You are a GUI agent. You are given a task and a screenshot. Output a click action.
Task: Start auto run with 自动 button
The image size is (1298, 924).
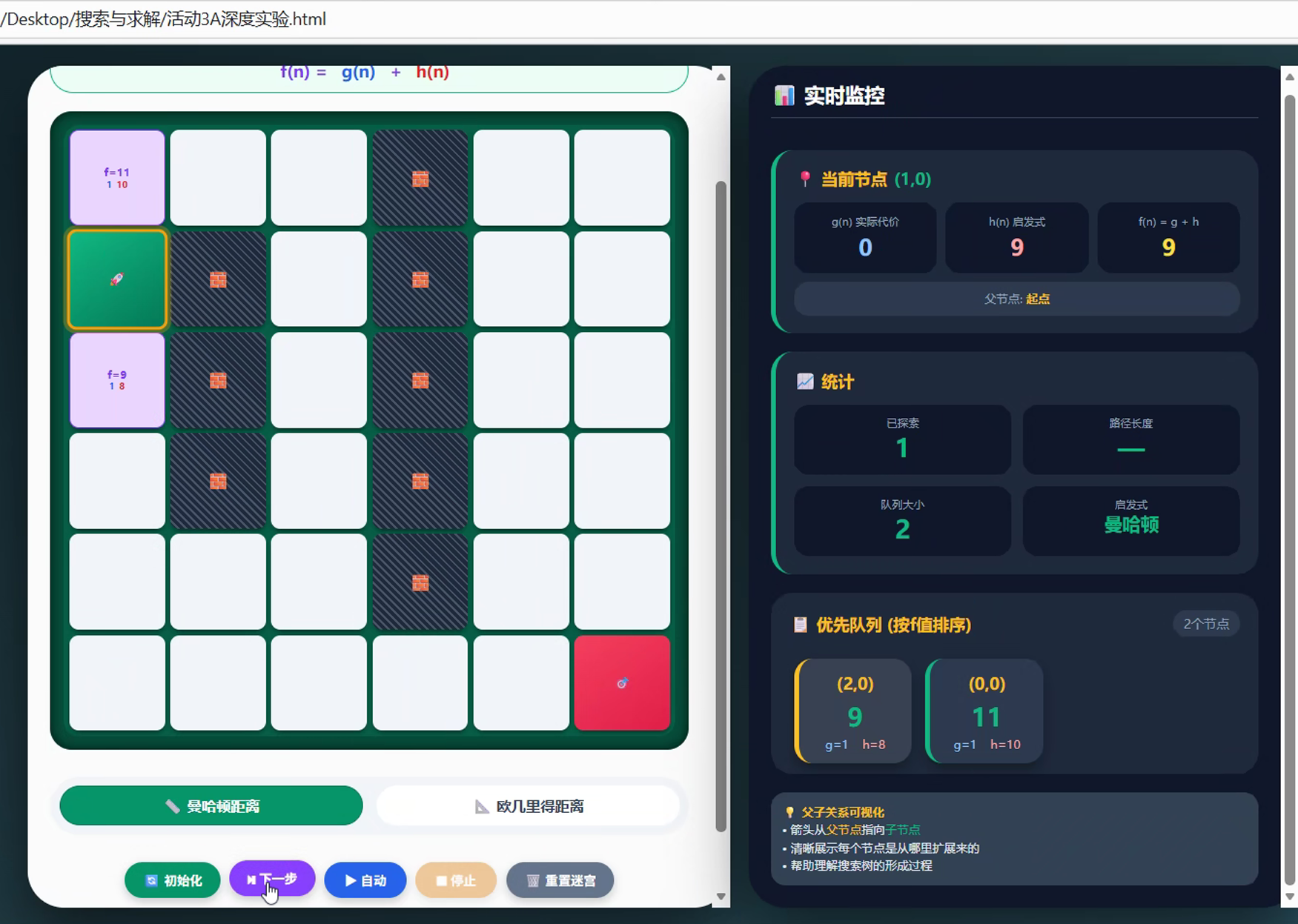(365, 880)
